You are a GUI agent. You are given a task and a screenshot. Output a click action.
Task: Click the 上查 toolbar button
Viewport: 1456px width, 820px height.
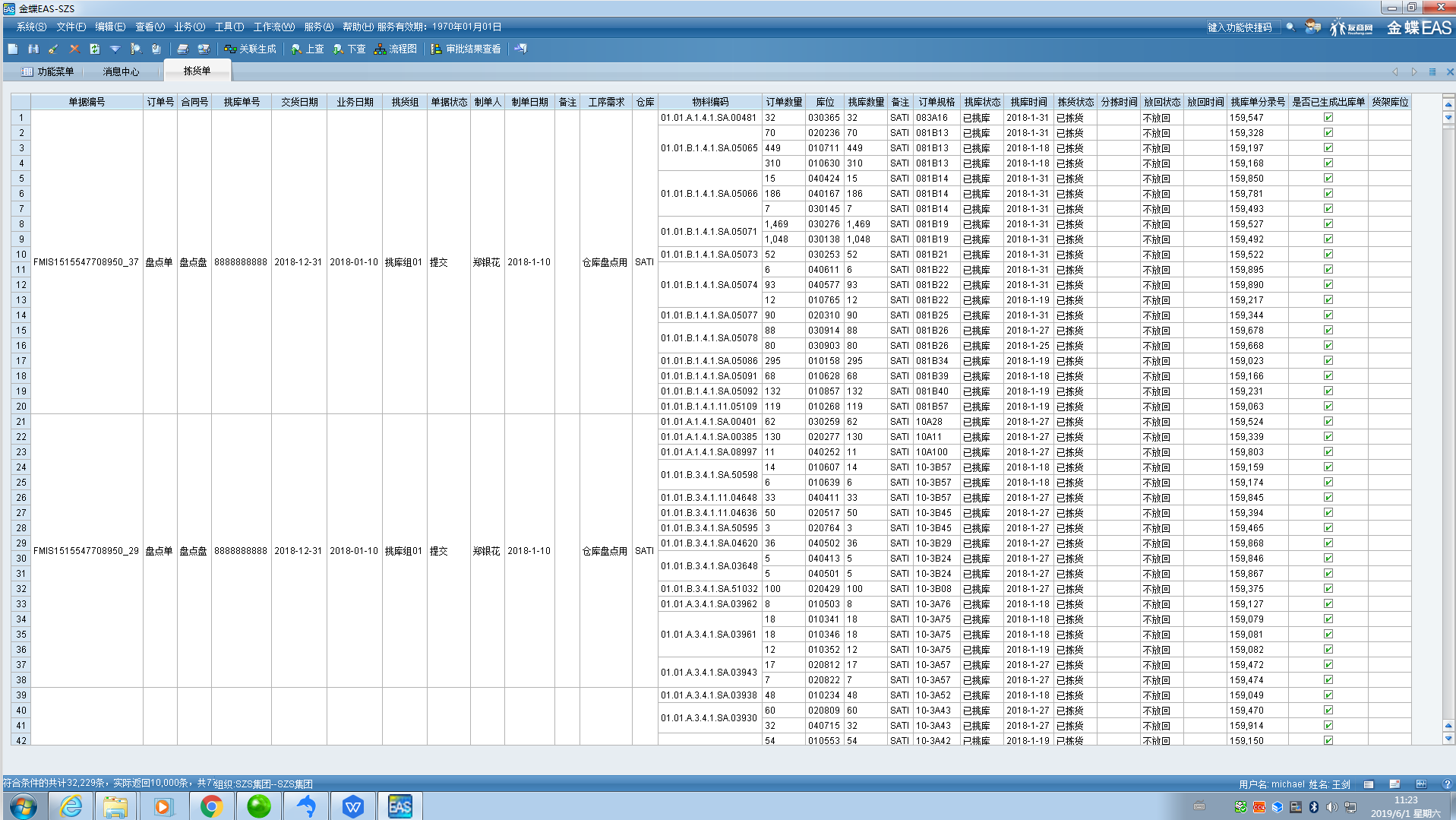(308, 49)
